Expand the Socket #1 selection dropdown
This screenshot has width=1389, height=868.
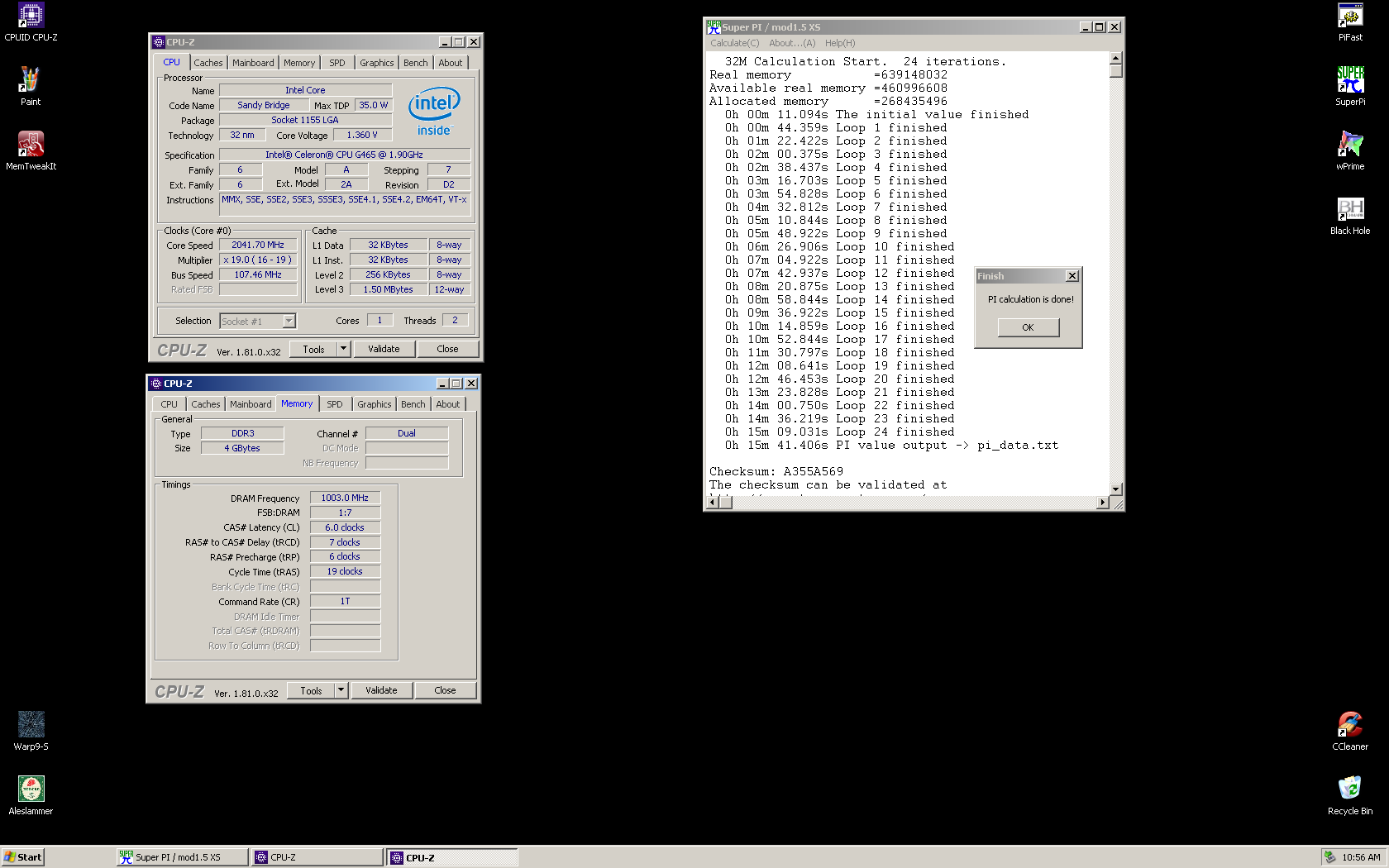pyautogui.click(x=289, y=321)
